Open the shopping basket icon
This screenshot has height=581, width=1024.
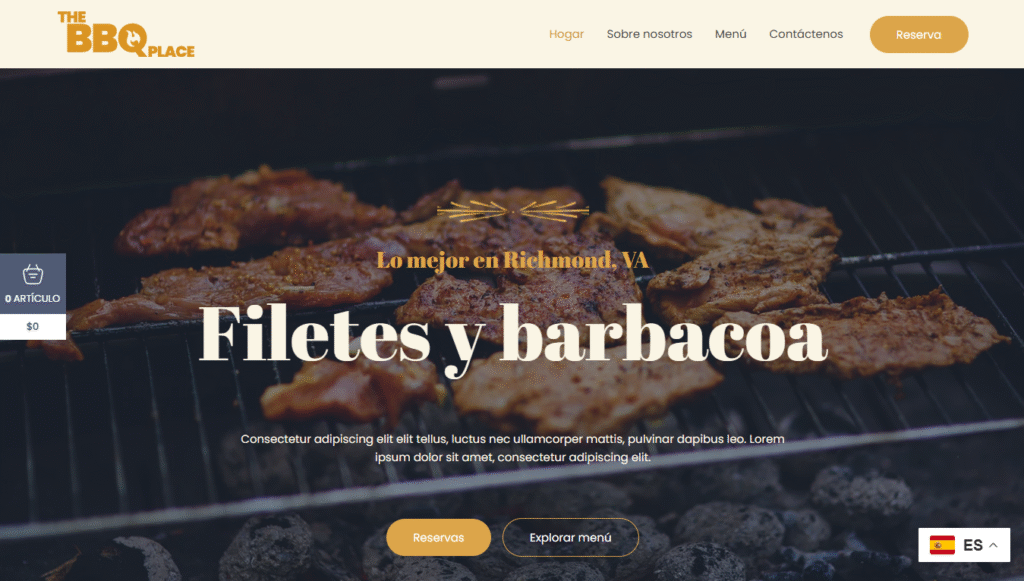(33, 274)
